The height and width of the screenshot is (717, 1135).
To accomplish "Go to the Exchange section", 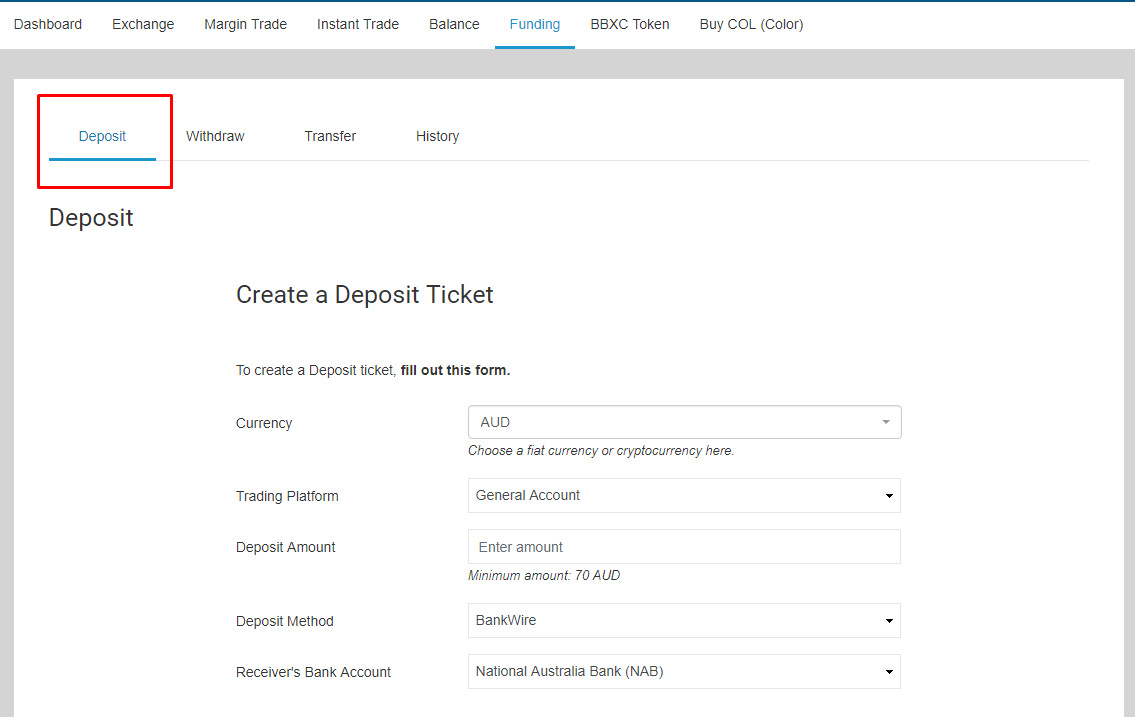I will pyautogui.click(x=143, y=24).
